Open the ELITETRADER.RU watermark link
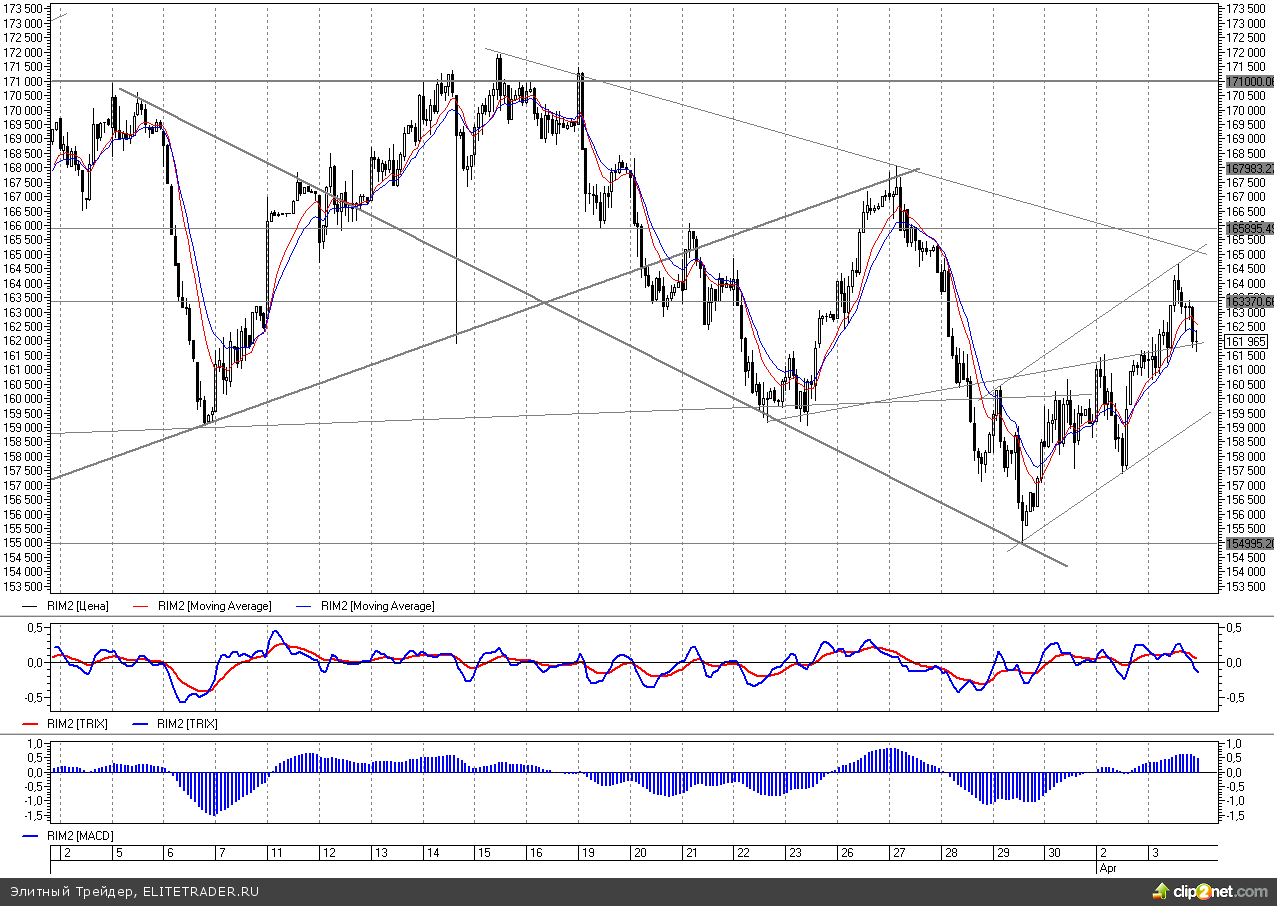This screenshot has height=906, width=1277. pos(200,891)
